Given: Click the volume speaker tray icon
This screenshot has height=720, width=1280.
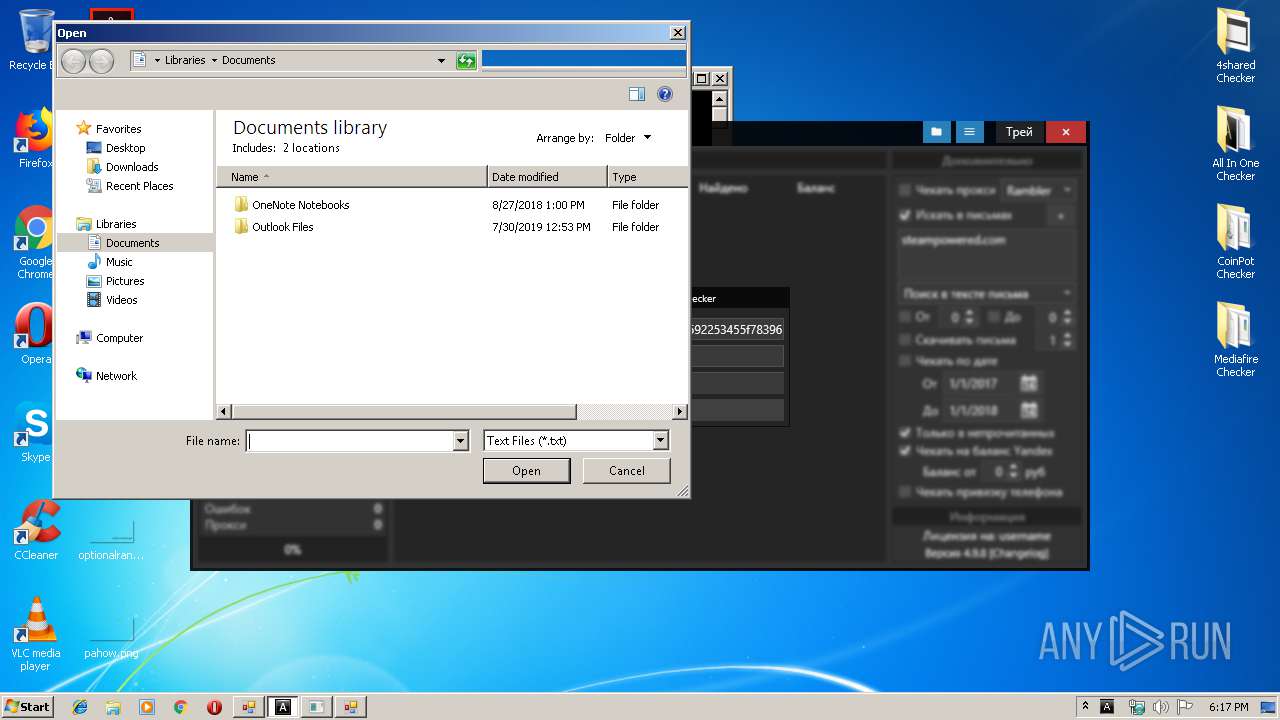Looking at the screenshot, I should (x=1161, y=707).
